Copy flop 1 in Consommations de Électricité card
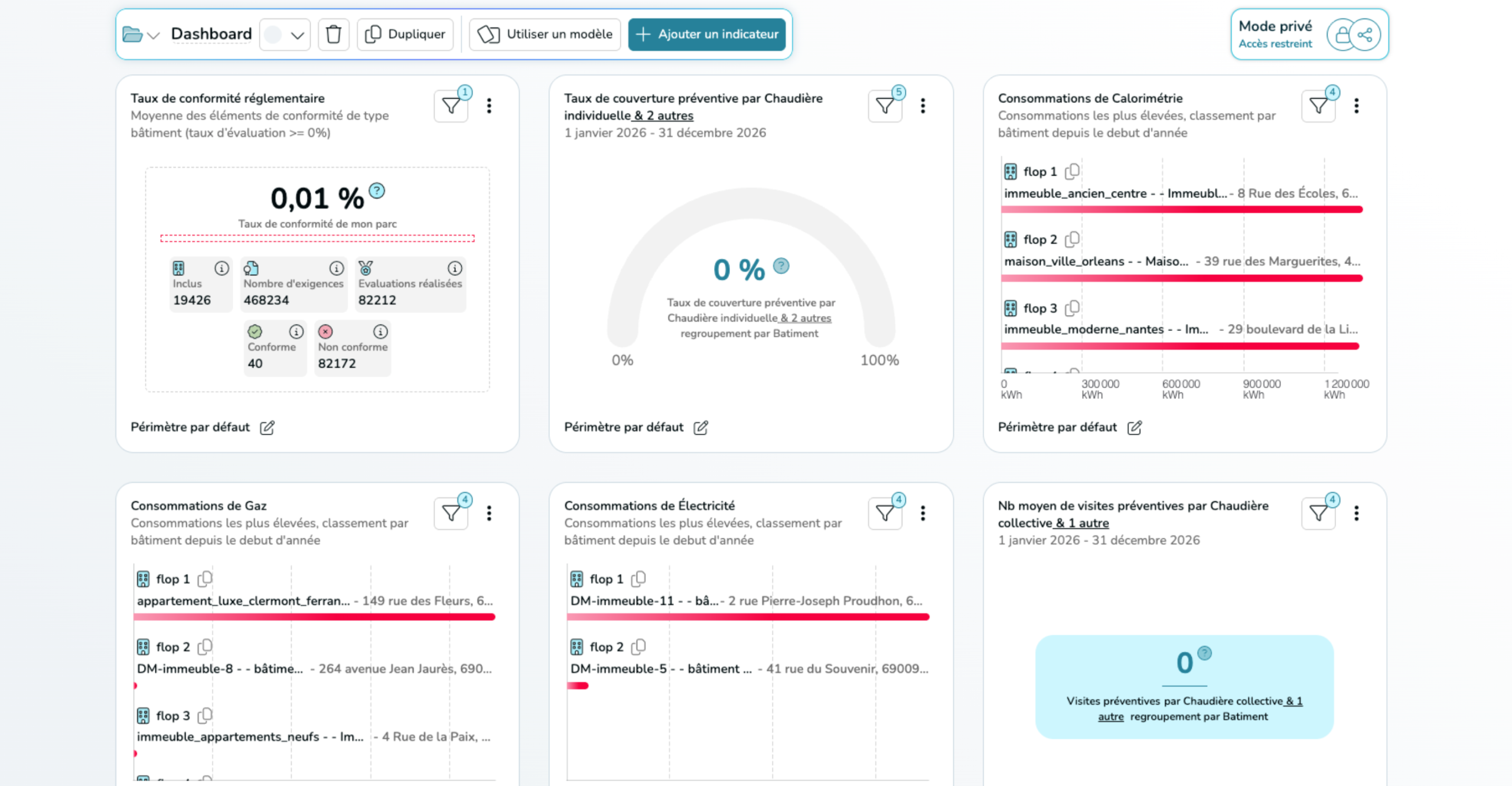 638,579
